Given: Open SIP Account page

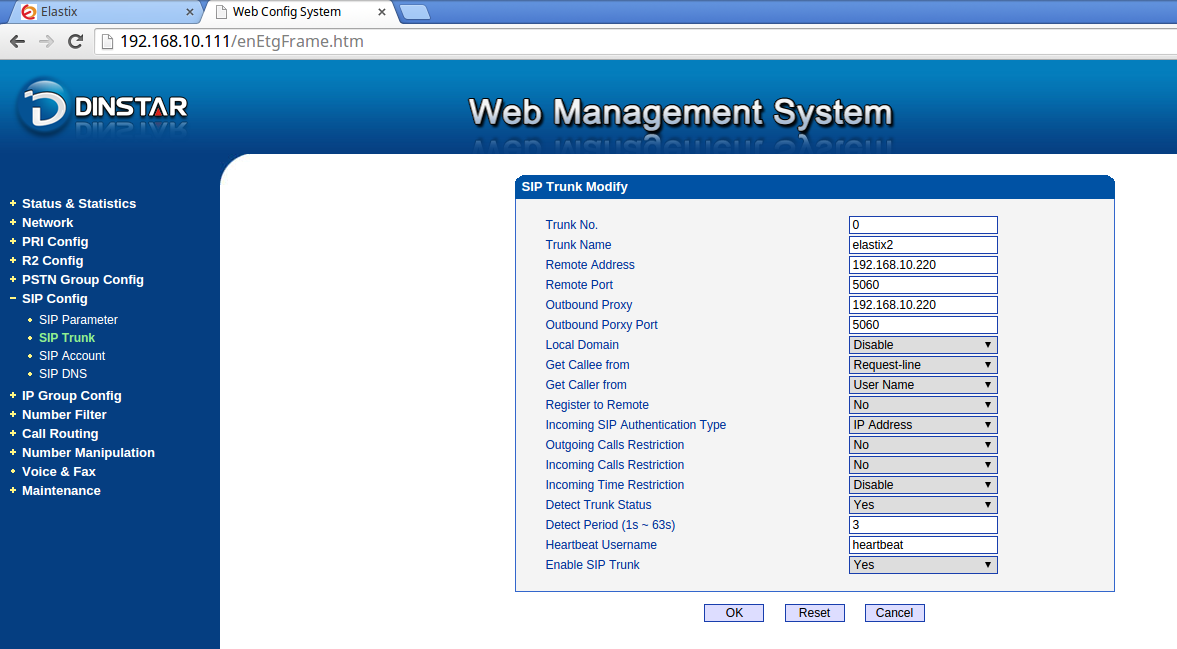Looking at the screenshot, I should pyautogui.click(x=72, y=356).
